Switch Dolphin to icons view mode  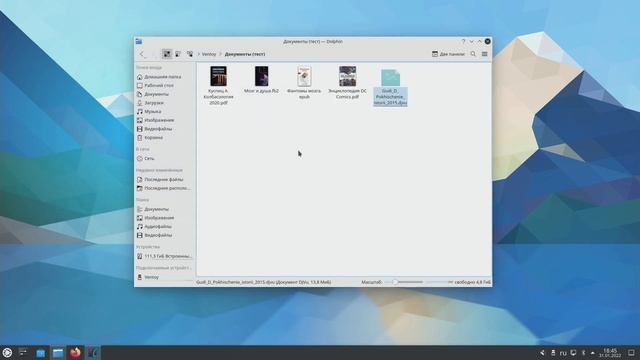167,54
